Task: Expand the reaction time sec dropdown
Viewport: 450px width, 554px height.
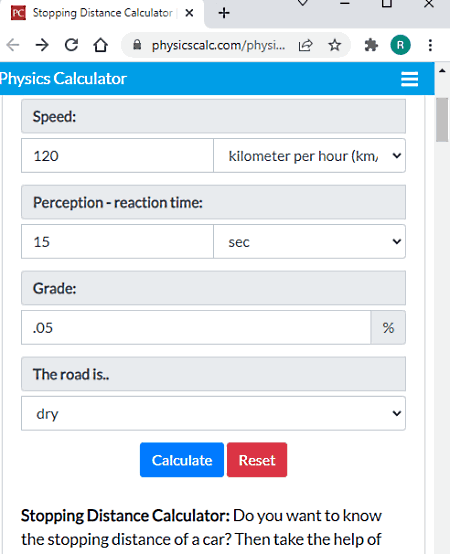Action: 309,242
